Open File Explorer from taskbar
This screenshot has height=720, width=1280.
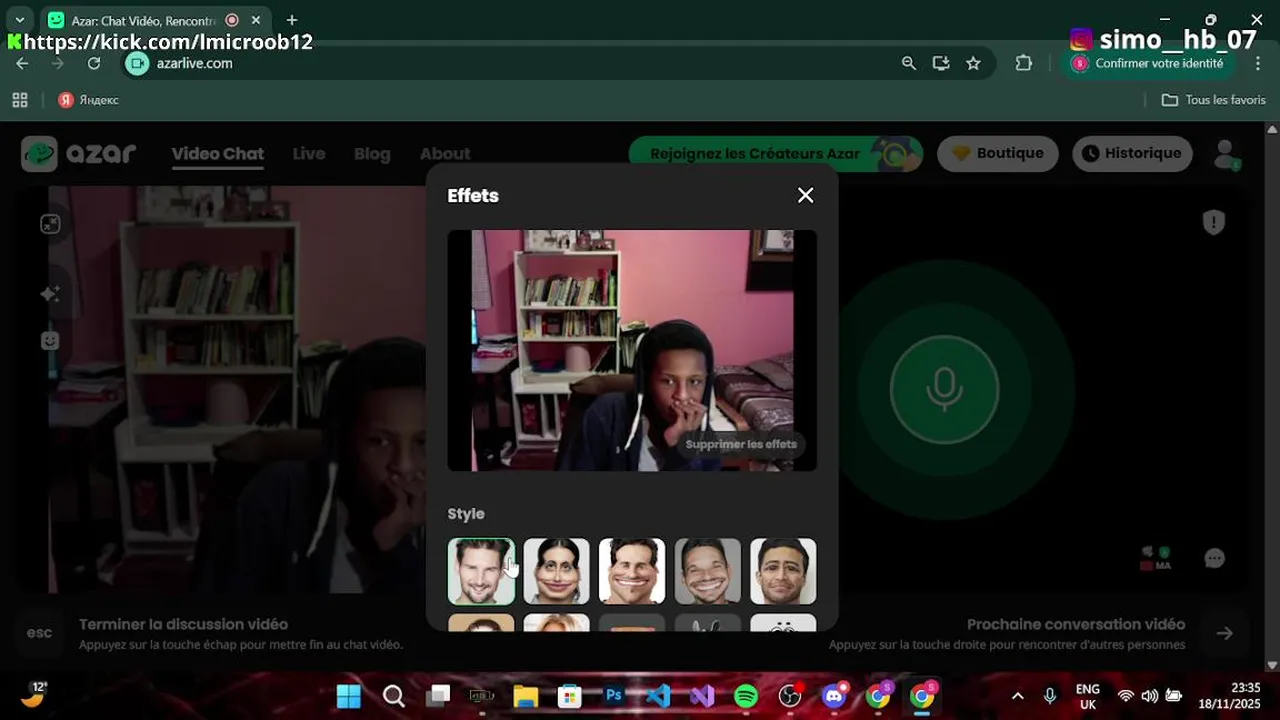coord(526,696)
